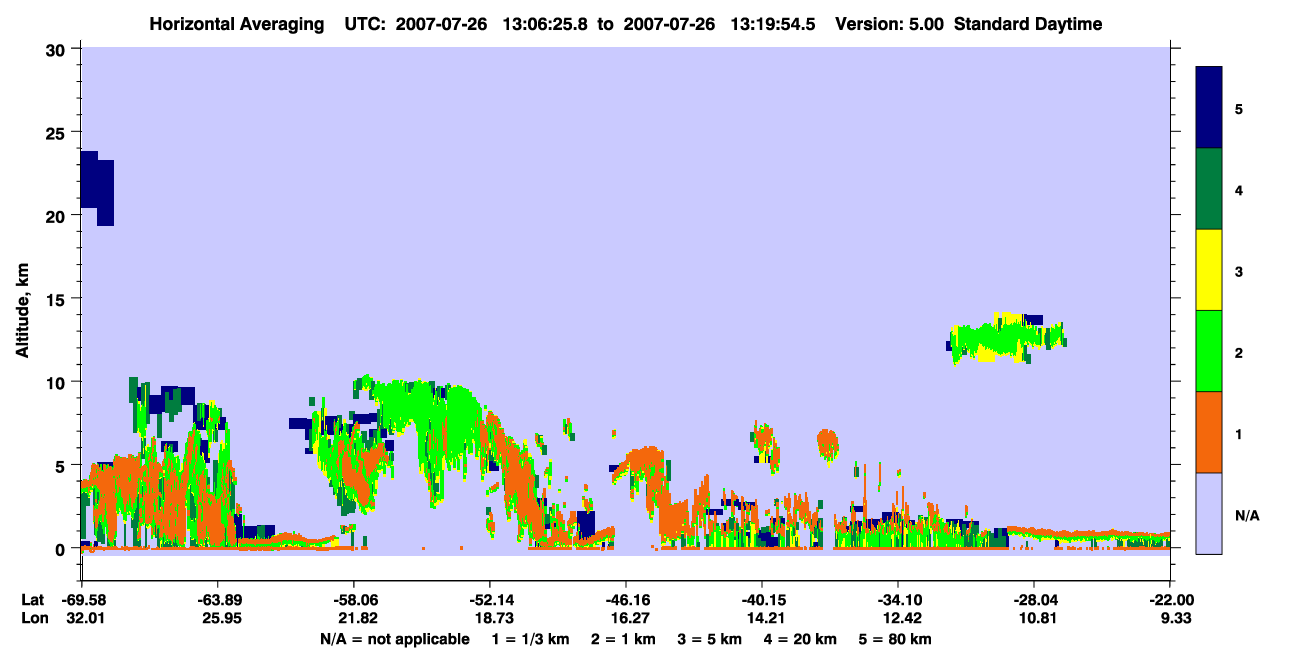Click the 30 tick label on altitude axis
The height and width of the screenshot is (667, 1300).
(58, 50)
